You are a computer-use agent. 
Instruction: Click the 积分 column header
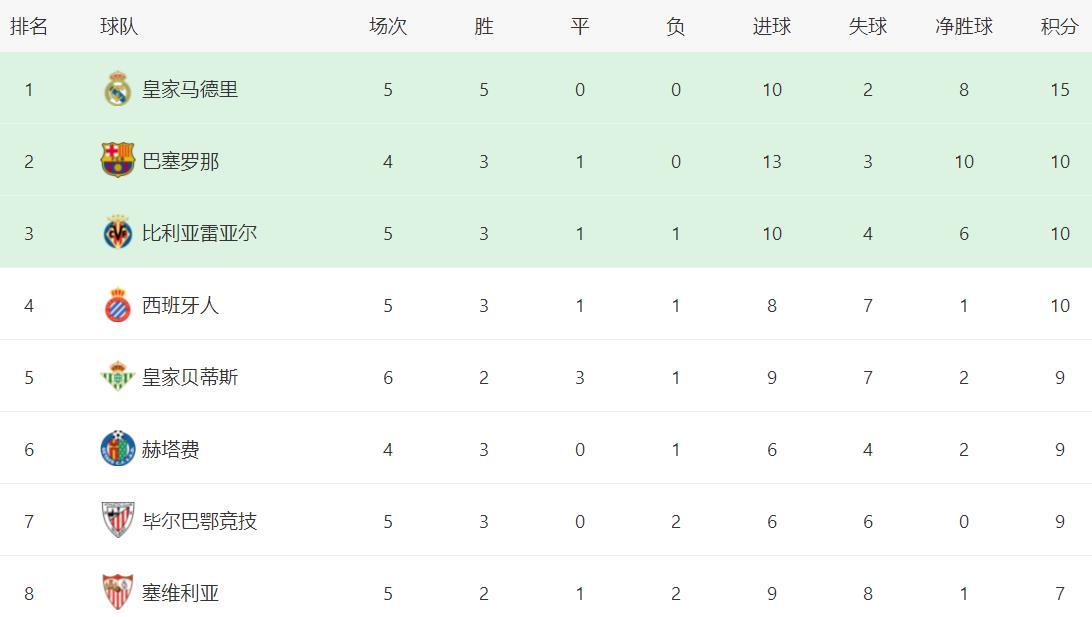pyautogui.click(x=1059, y=27)
